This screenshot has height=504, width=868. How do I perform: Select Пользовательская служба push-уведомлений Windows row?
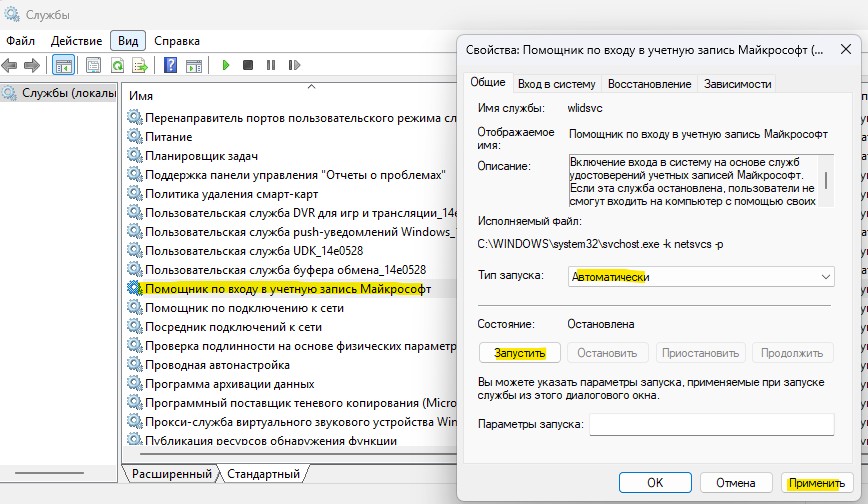(291, 232)
